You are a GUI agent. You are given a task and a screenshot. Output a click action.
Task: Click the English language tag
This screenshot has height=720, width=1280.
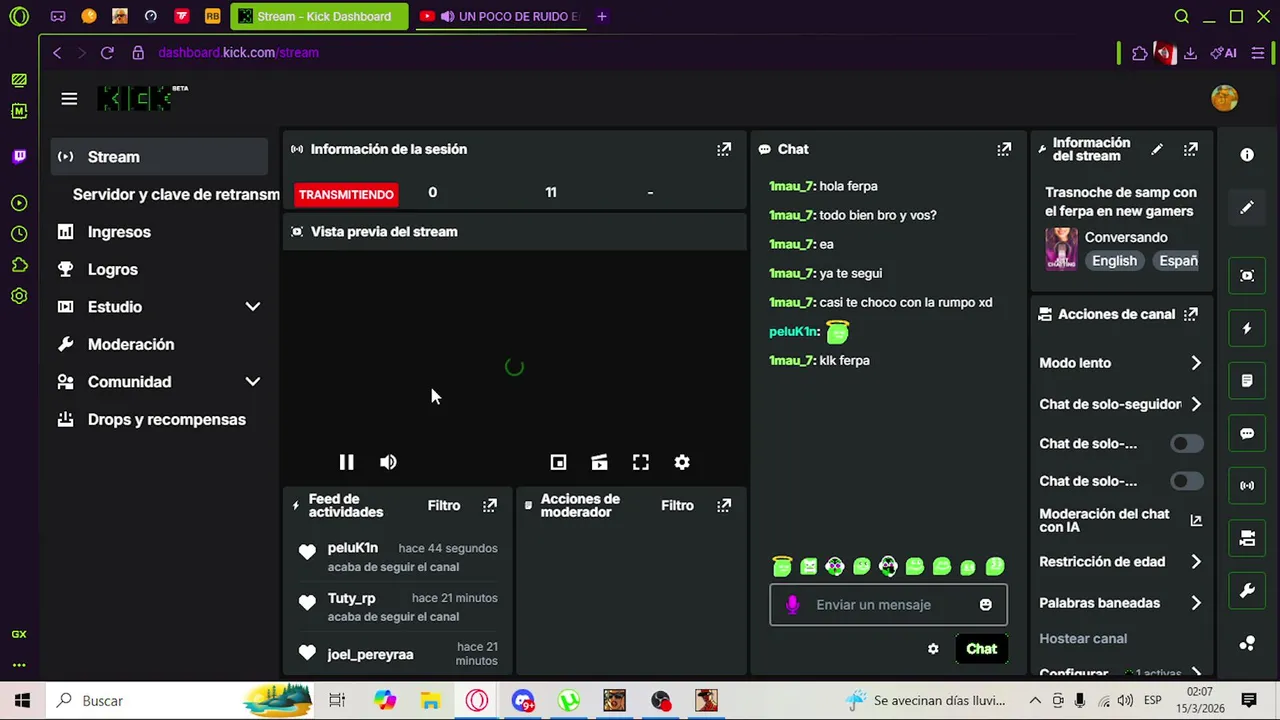click(x=1114, y=261)
